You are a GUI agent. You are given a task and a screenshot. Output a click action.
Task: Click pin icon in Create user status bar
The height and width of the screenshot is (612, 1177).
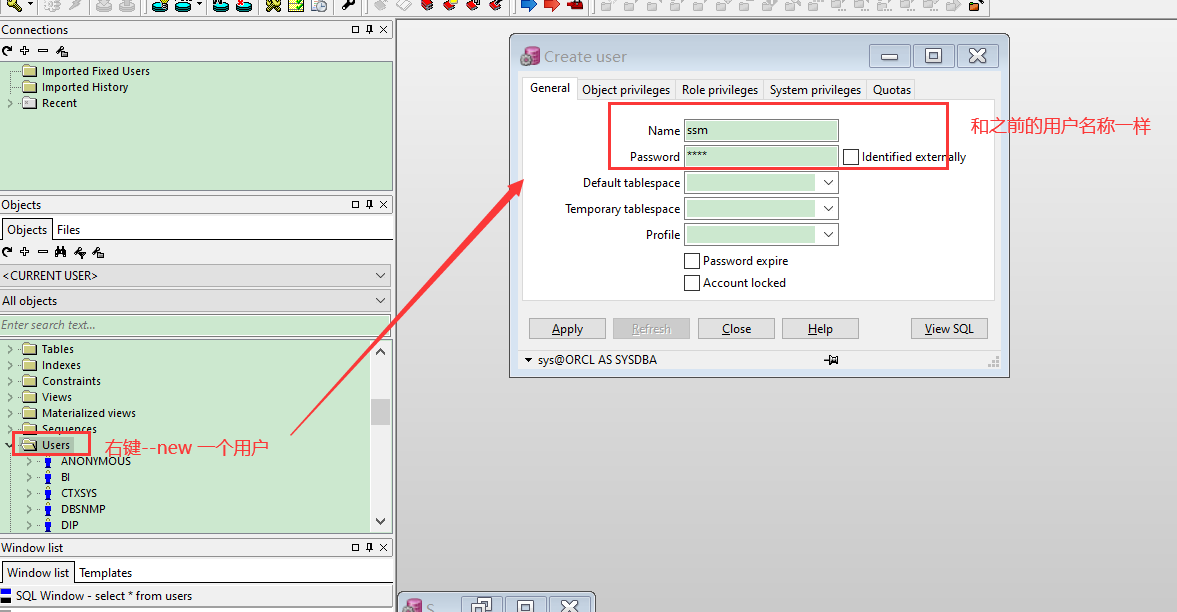[831, 360]
